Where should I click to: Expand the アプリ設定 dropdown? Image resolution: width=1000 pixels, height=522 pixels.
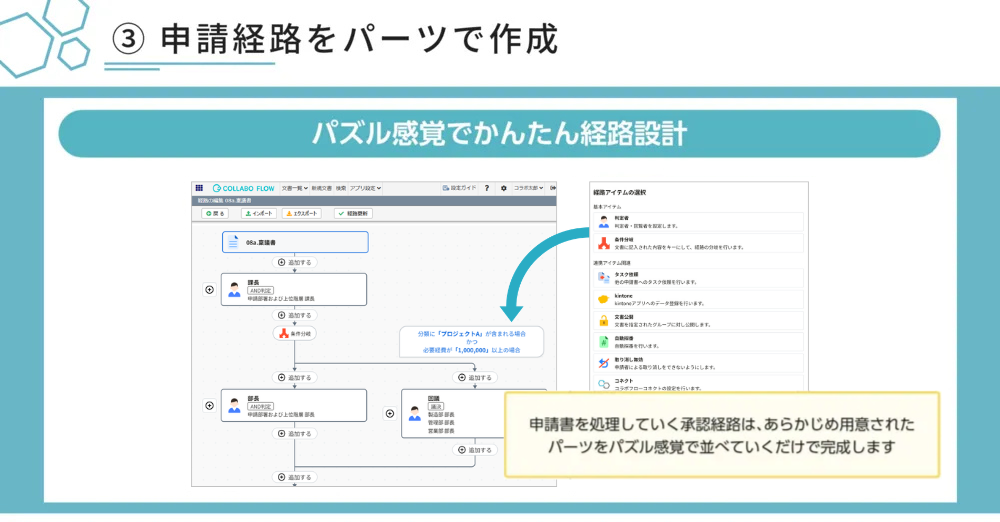[x=365, y=188]
